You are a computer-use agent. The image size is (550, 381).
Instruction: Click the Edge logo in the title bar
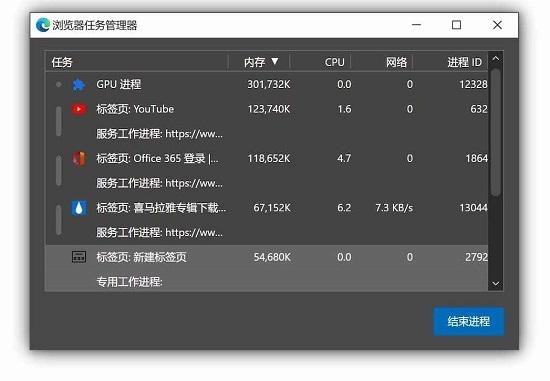(x=43, y=25)
